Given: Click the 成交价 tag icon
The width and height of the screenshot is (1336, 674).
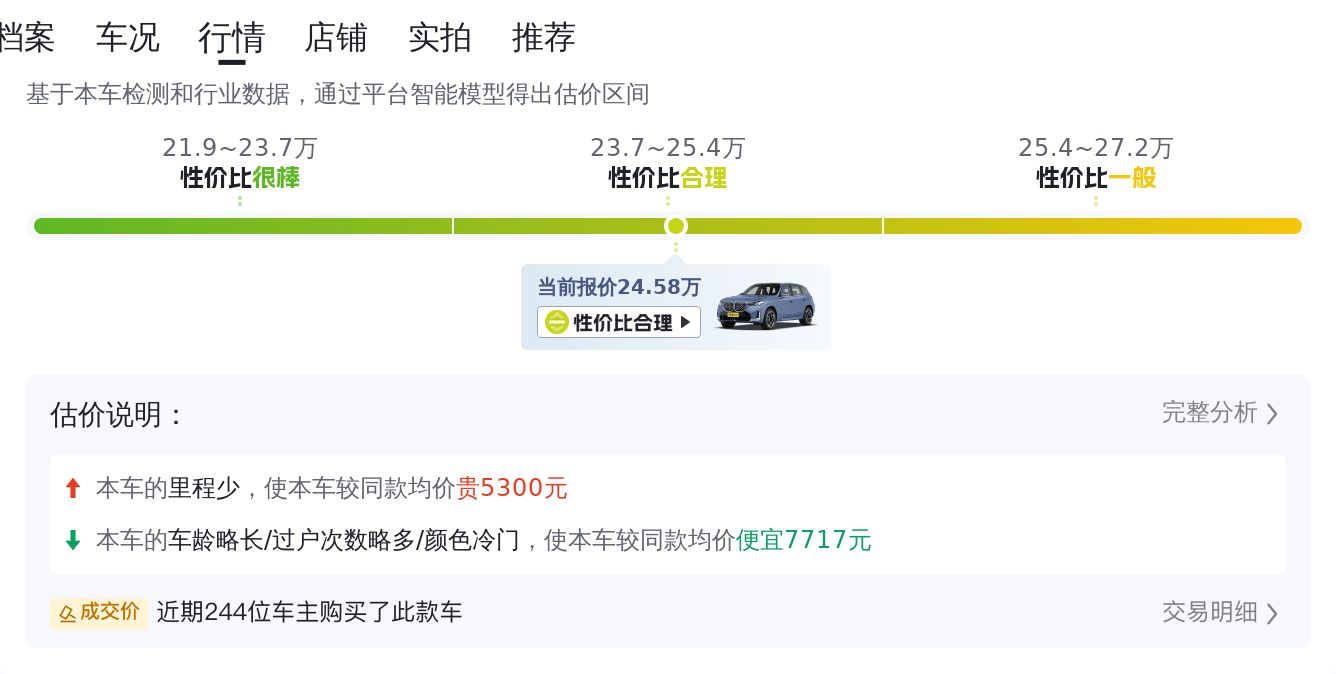Looking at the screenshot, I should coord(99,612).
